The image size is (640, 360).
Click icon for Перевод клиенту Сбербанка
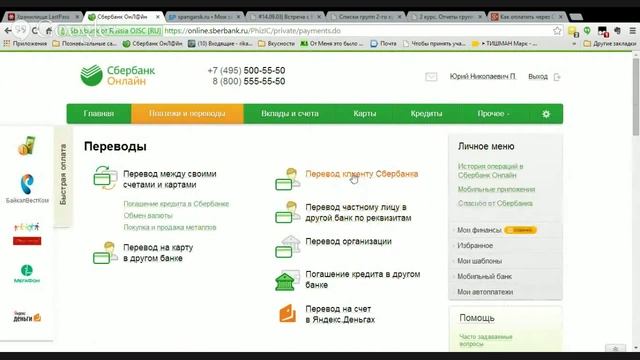pyautogui.click(x=287, y=179)
